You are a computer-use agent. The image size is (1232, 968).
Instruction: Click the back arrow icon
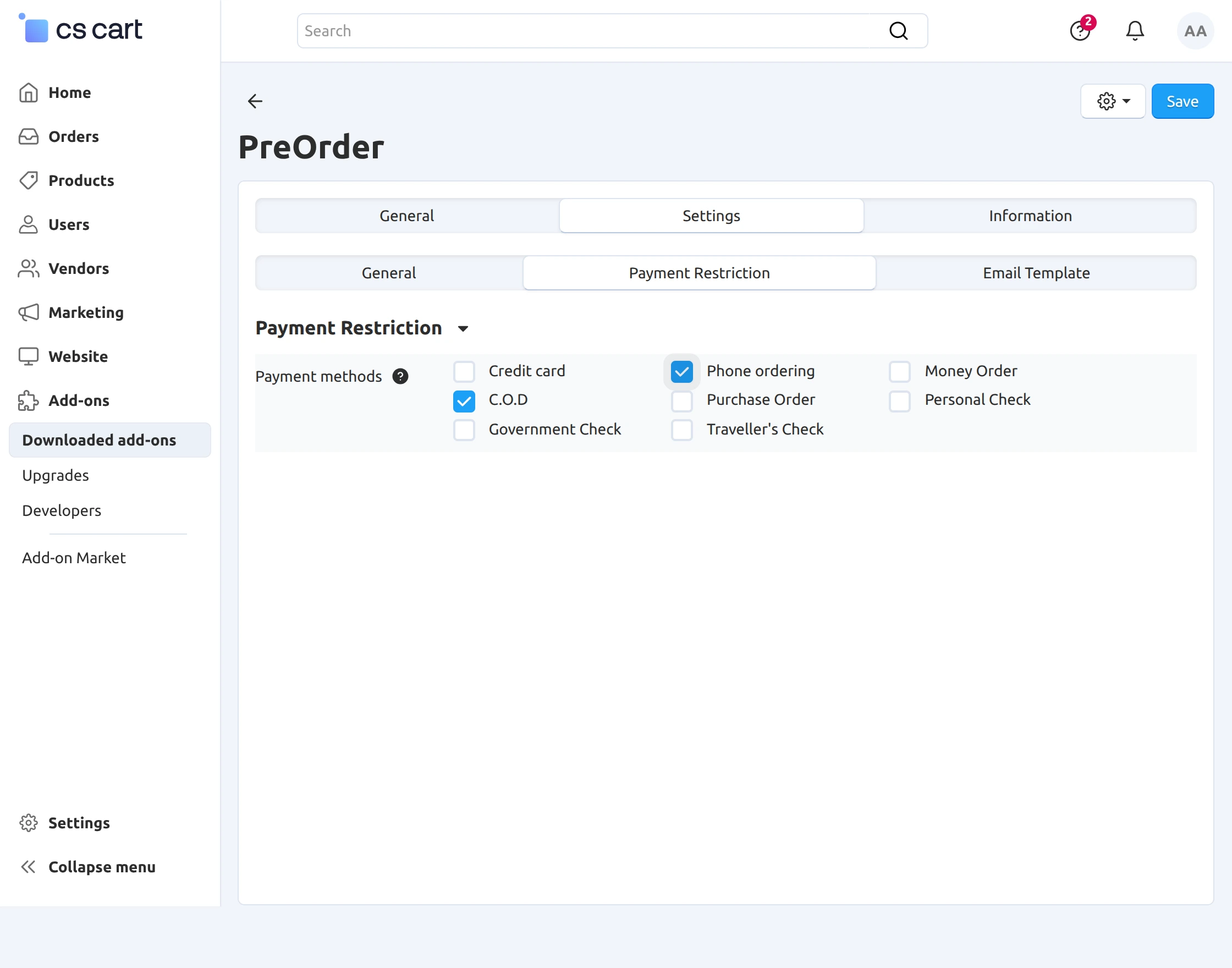[x=255, y=101]
